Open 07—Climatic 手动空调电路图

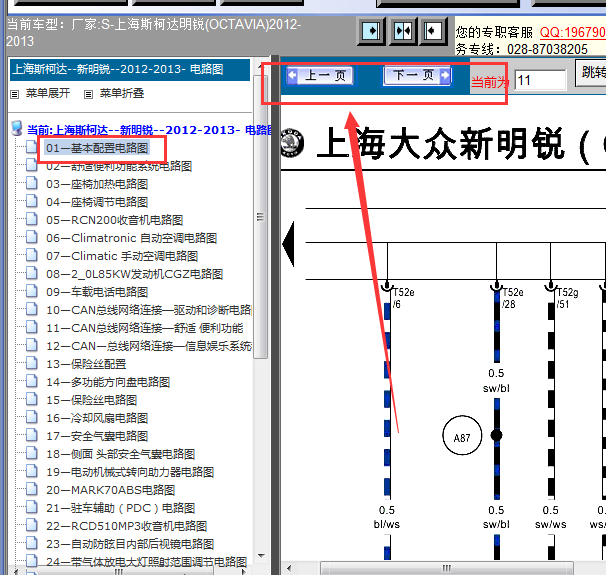click(x=122, y=256)
